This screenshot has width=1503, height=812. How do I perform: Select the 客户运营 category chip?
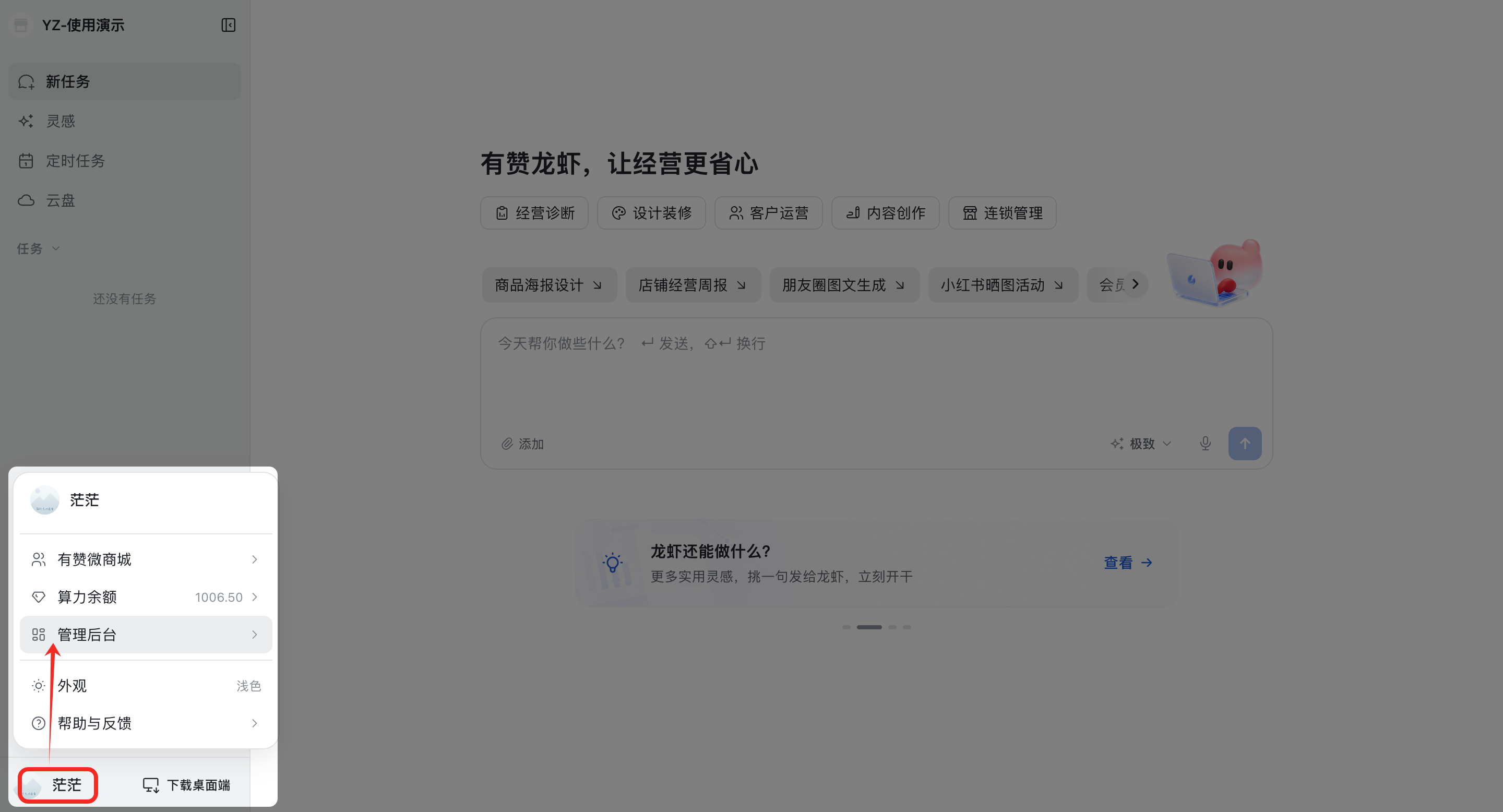pyautogui.click(x=768, y=213)
